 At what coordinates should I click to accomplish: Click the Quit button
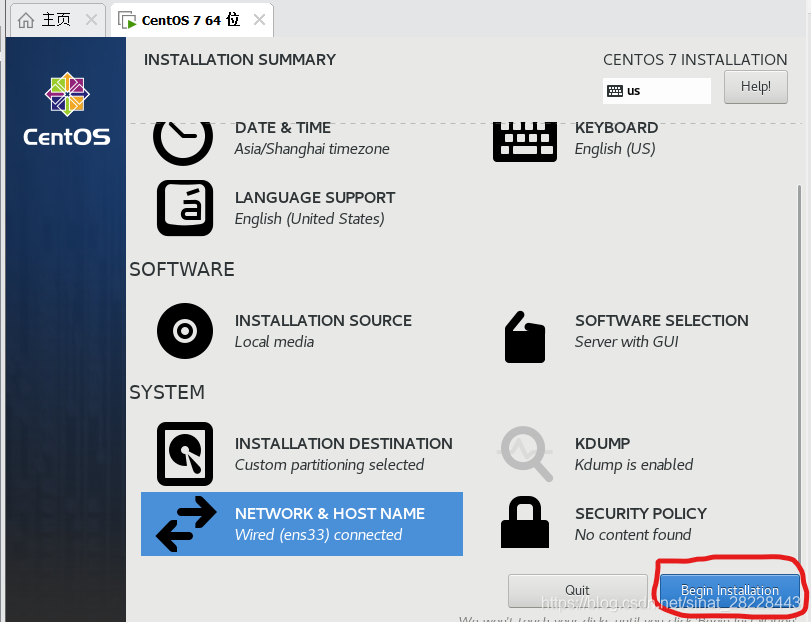[x=577, y=590]
